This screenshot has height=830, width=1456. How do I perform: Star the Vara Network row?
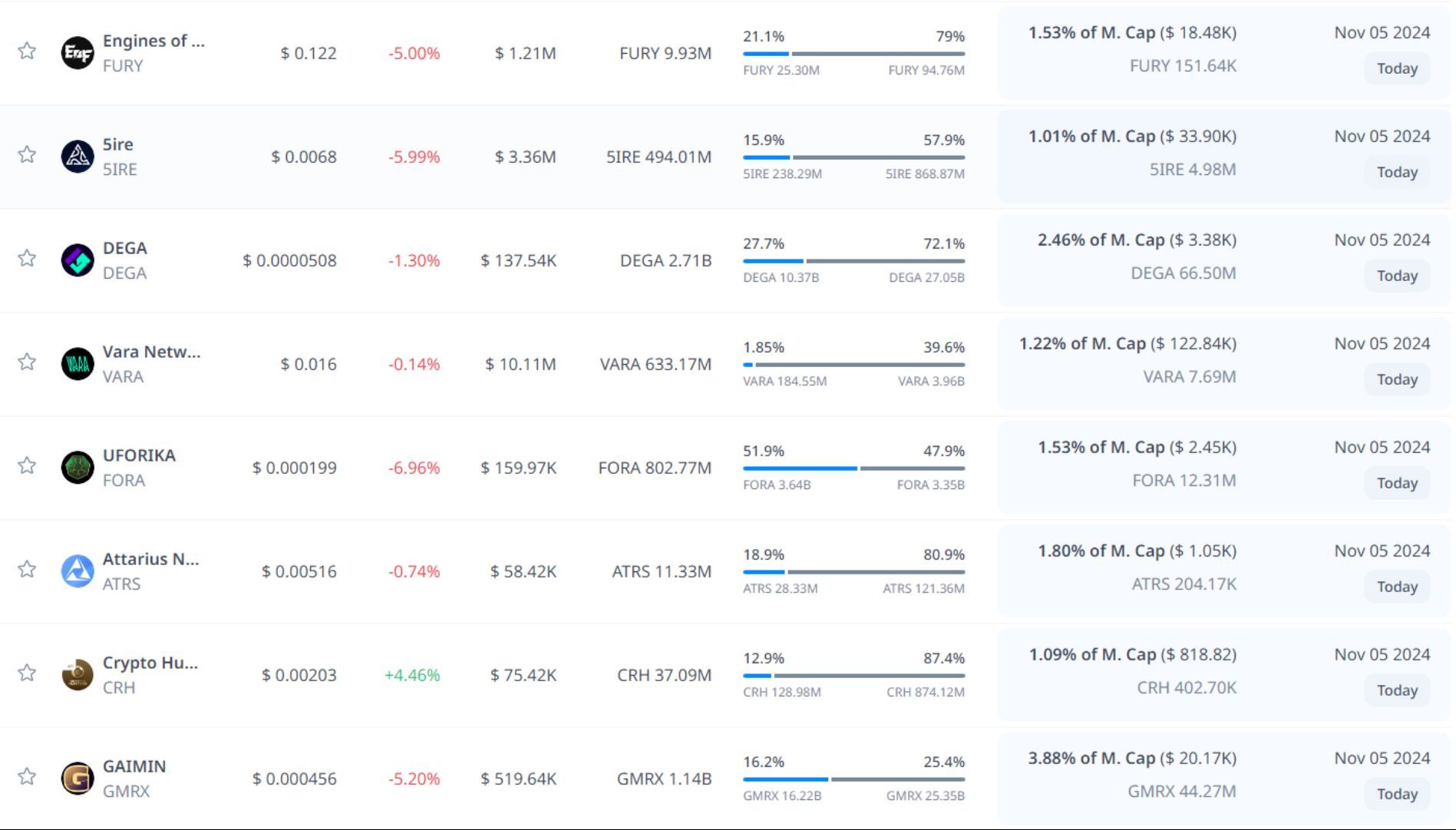[27, 362]
